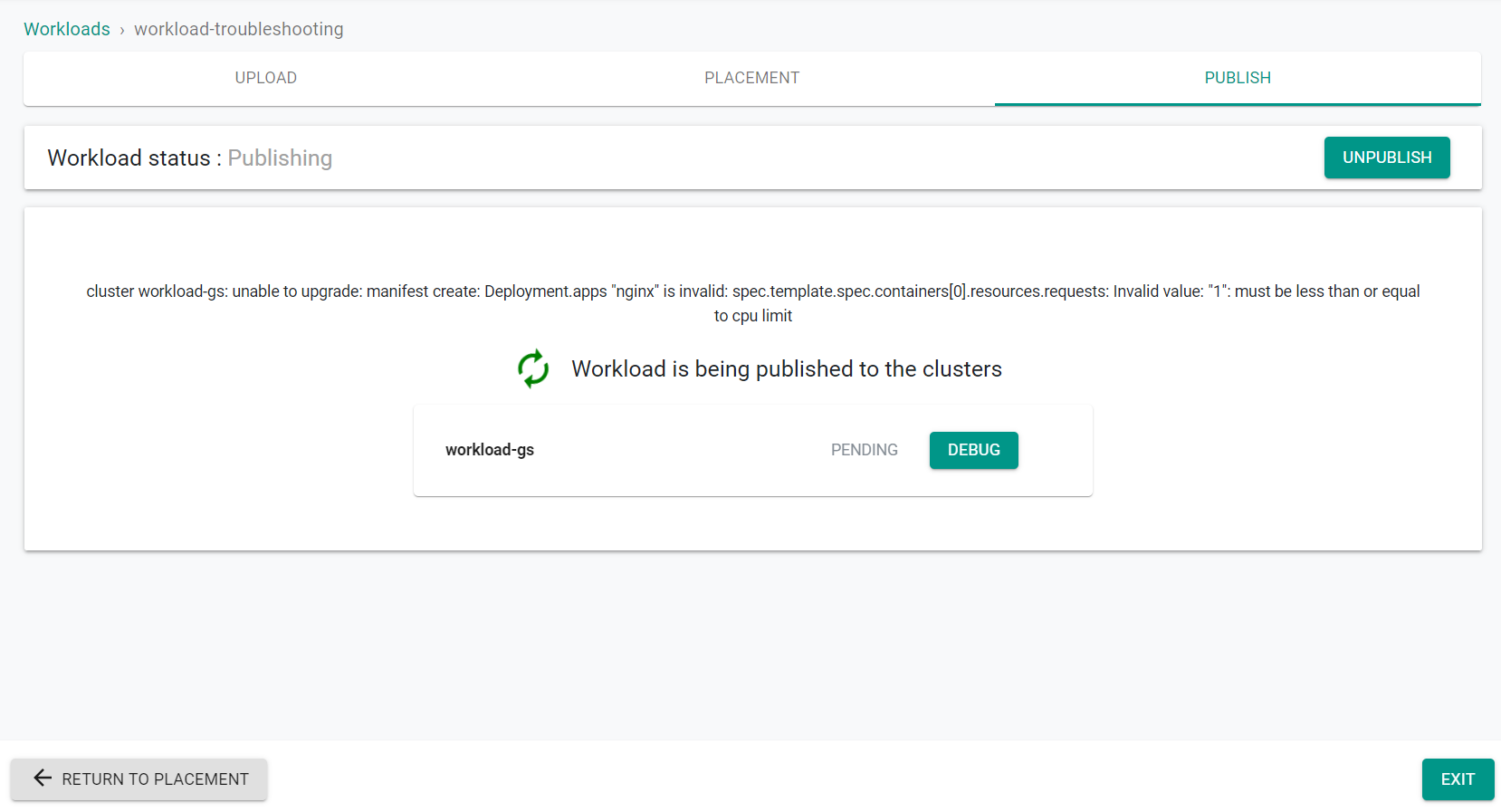The image size is (1501, 812).
Task: Open the Workloads breadcrumb link
Action: click(67, 29)
